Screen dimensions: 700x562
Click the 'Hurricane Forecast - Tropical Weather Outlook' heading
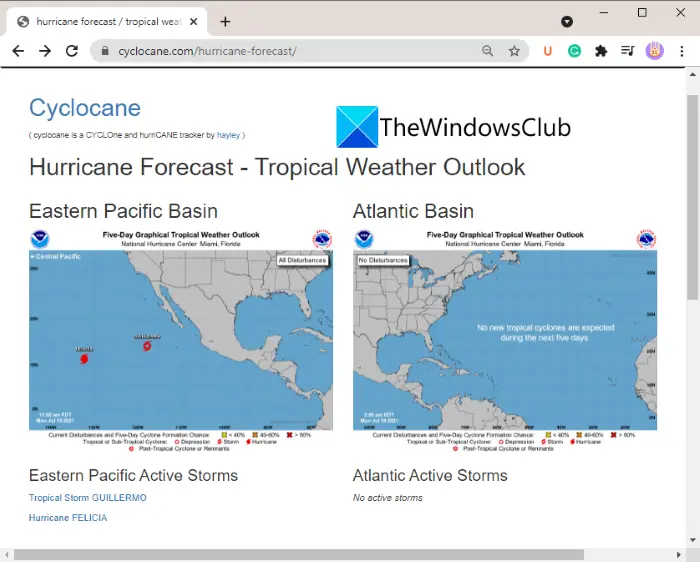point(277,167)
